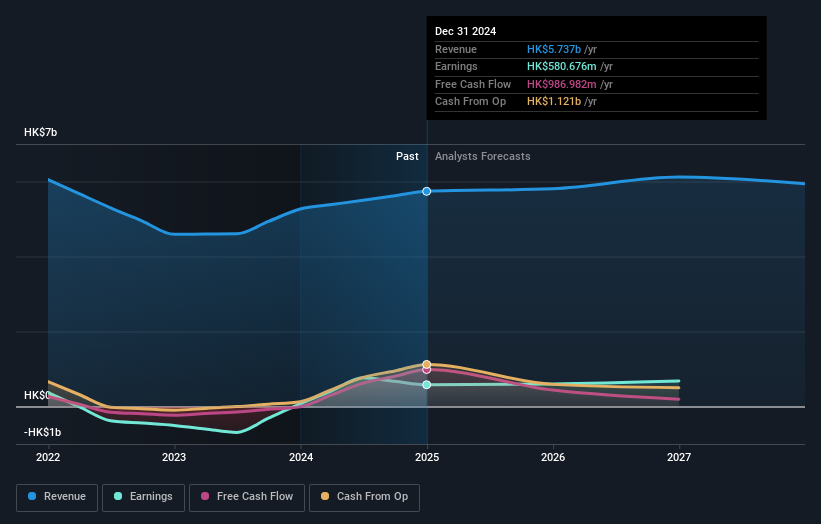821x524 pixels.
Task: Click the HK$580.676m earnings value
Action: coord(562,66)
